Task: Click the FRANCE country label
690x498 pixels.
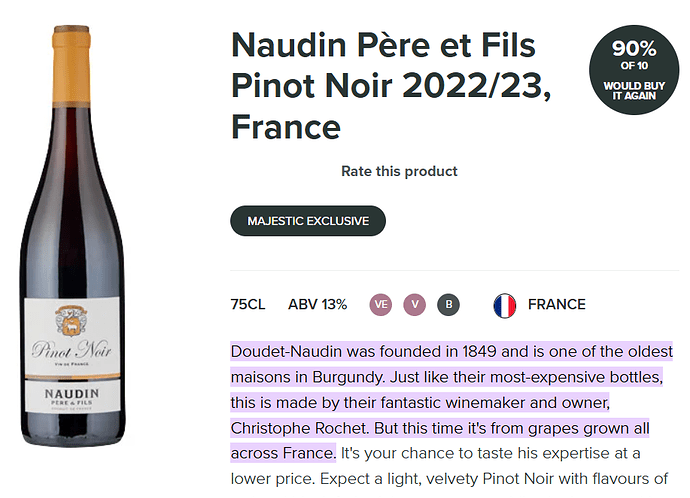Action: pos(557,304)
